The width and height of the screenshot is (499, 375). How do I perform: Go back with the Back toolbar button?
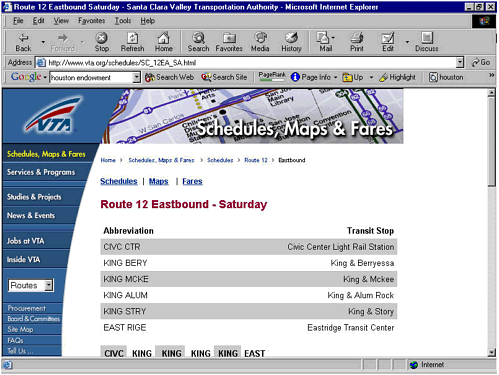pos(23,42)
